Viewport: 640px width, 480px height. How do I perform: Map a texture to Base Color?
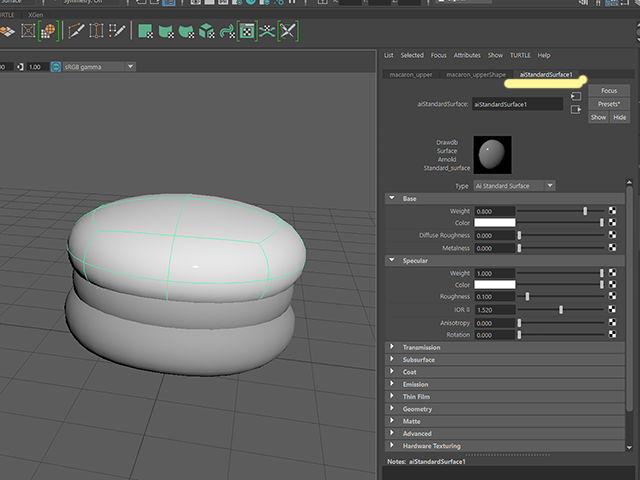612,222
